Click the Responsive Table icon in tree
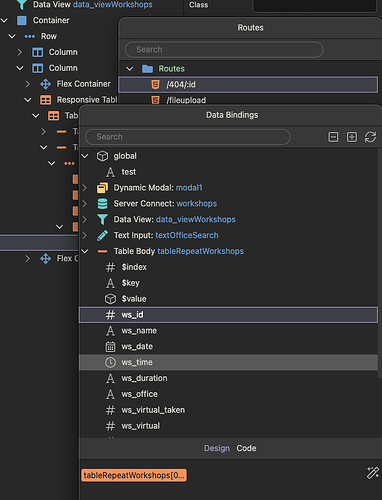Screen dimensions: 382x500 (x=46, y=100)
